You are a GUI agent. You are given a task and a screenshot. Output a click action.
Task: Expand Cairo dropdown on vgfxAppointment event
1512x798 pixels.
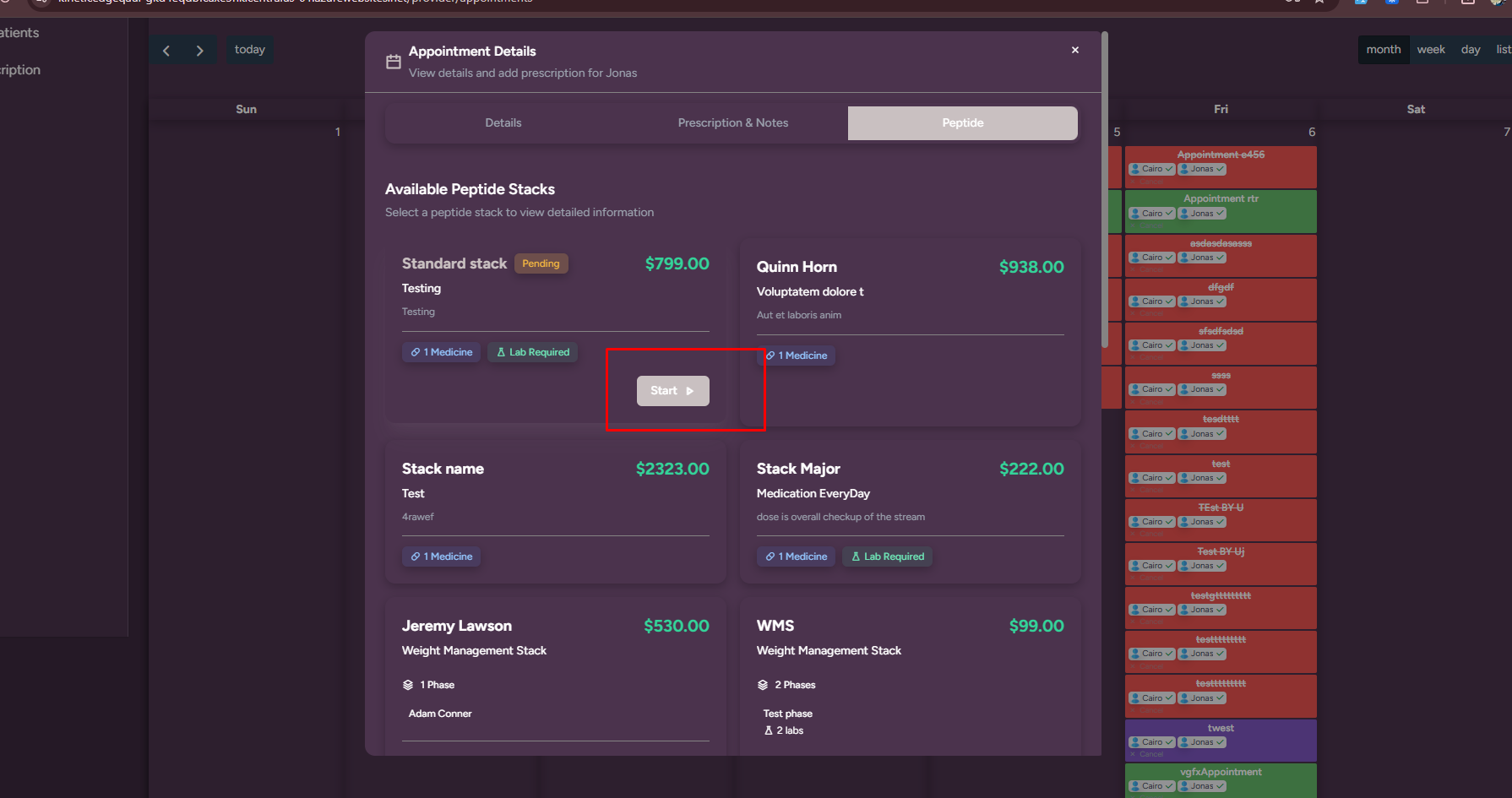point(1152,786)
